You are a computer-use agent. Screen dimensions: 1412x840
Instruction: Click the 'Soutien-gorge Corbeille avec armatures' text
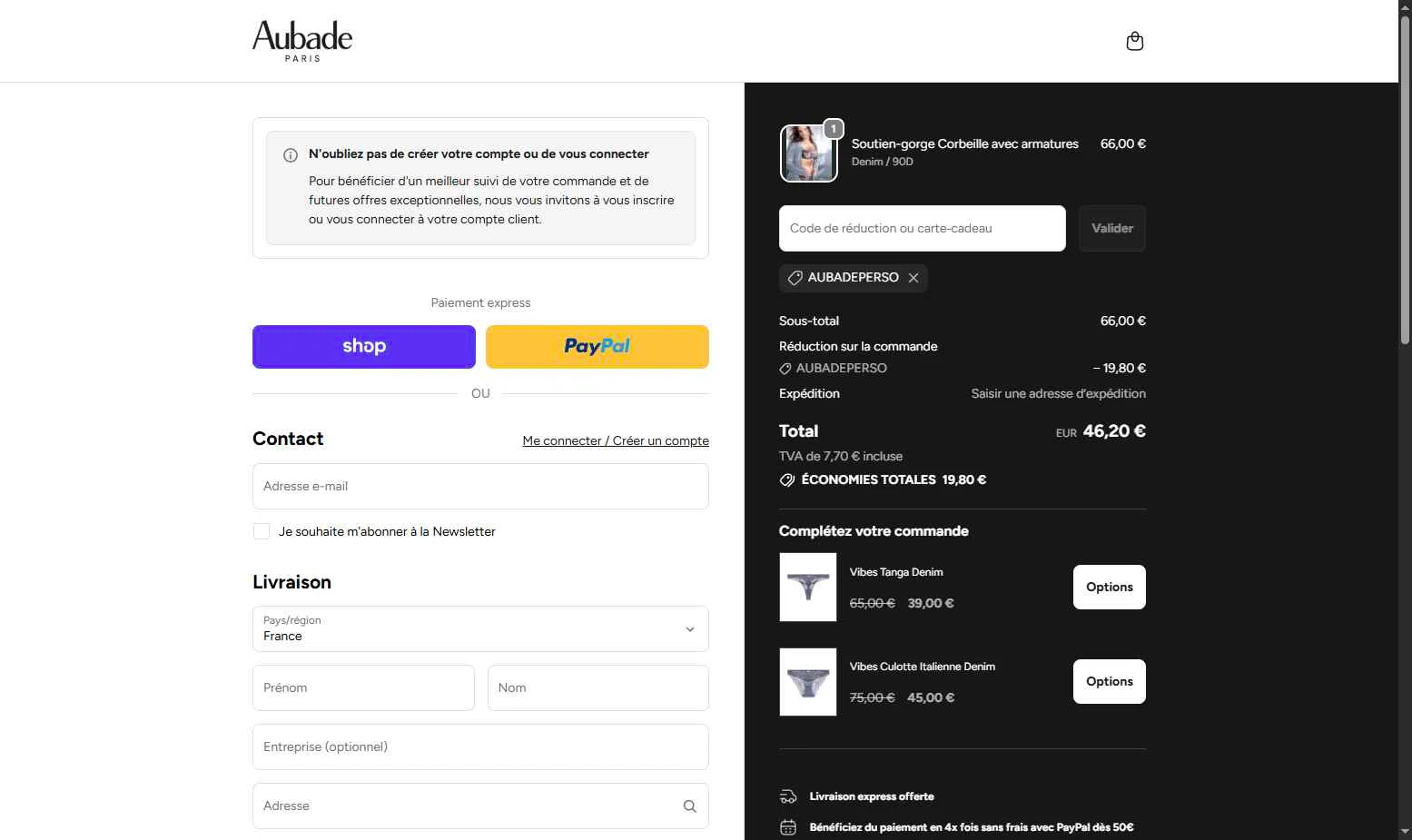pyautogui.click(x=965, y=143)
